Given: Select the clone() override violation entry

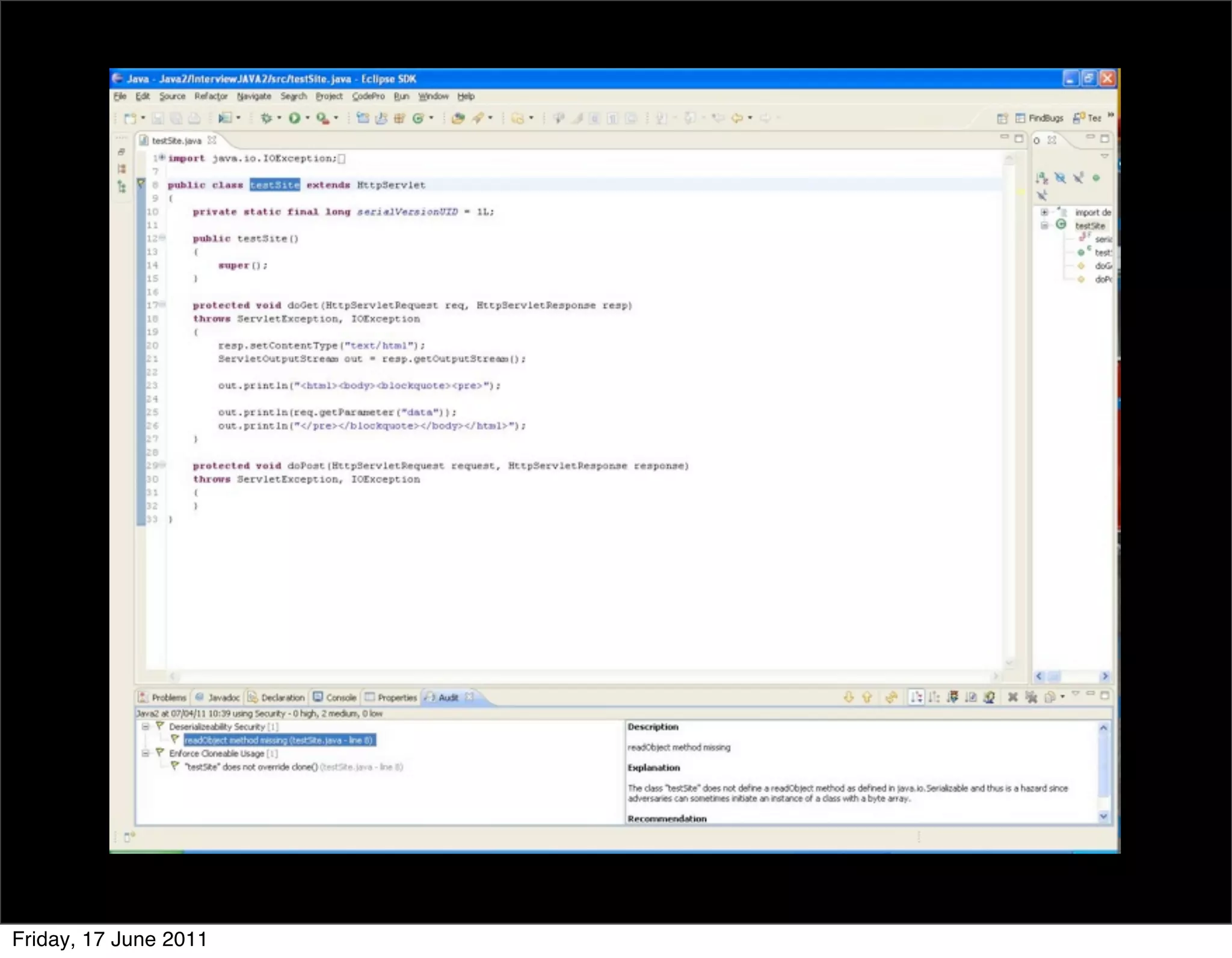Looking at the screenshot, I should click(251, 767).
